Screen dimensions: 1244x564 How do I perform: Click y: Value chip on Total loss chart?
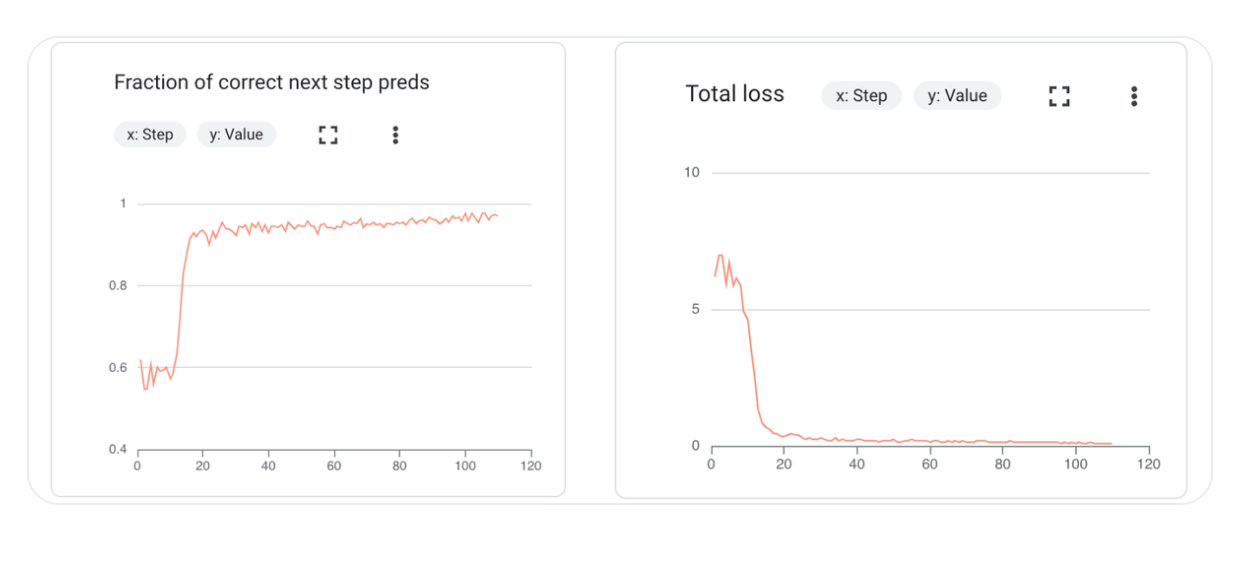click(x=957, y=96)
